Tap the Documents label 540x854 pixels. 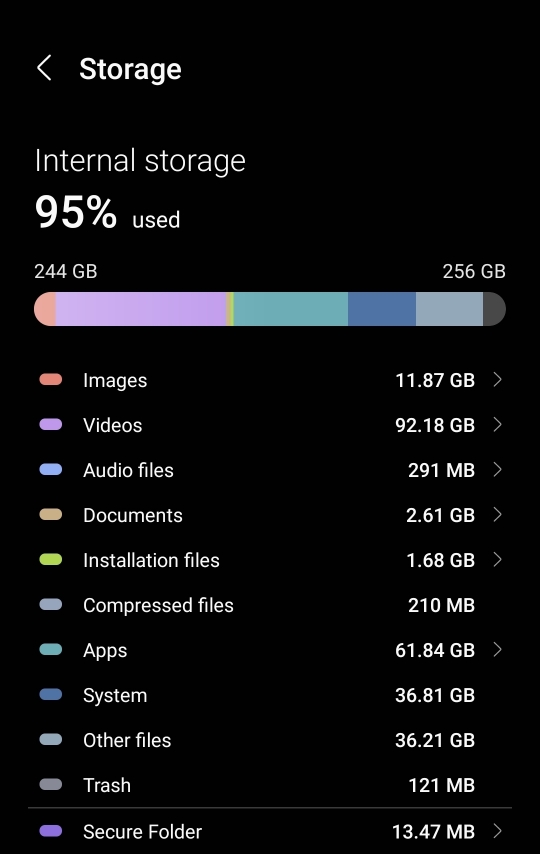(x=132, y=515)
